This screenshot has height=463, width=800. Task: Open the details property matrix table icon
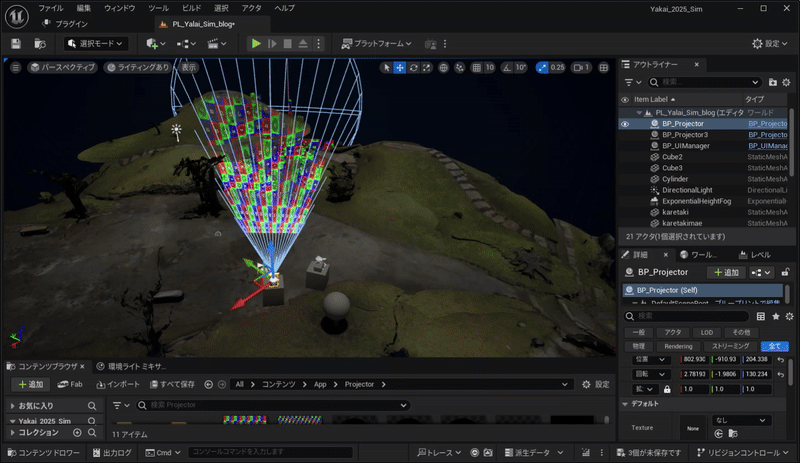click(x=761, y=316)
